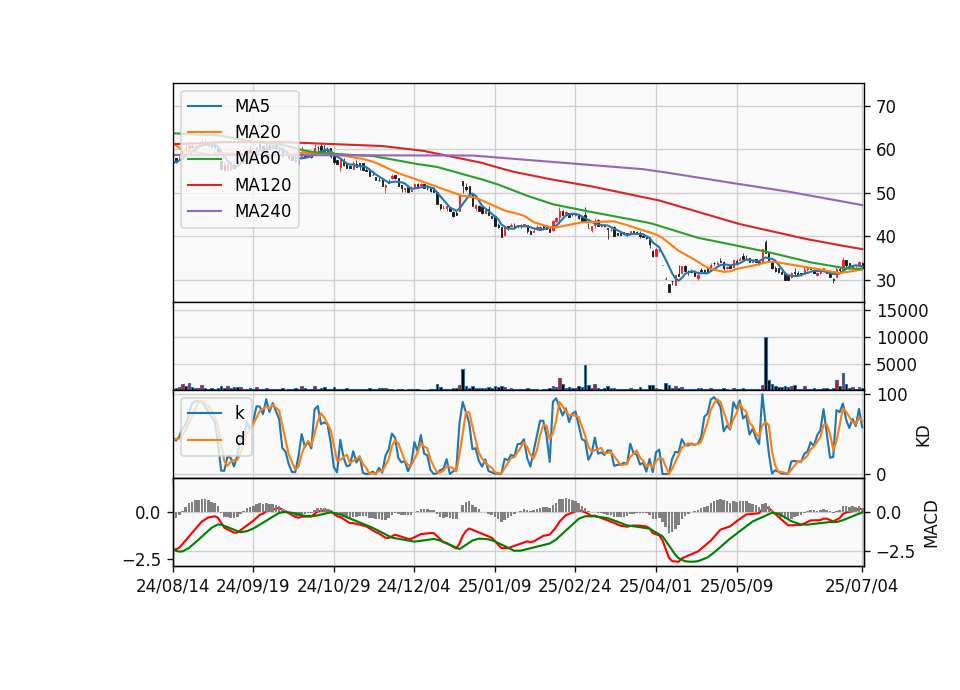Click the red MA120 legend line sample
This screenshot has height=690, width=960.
tap(204, 185)
